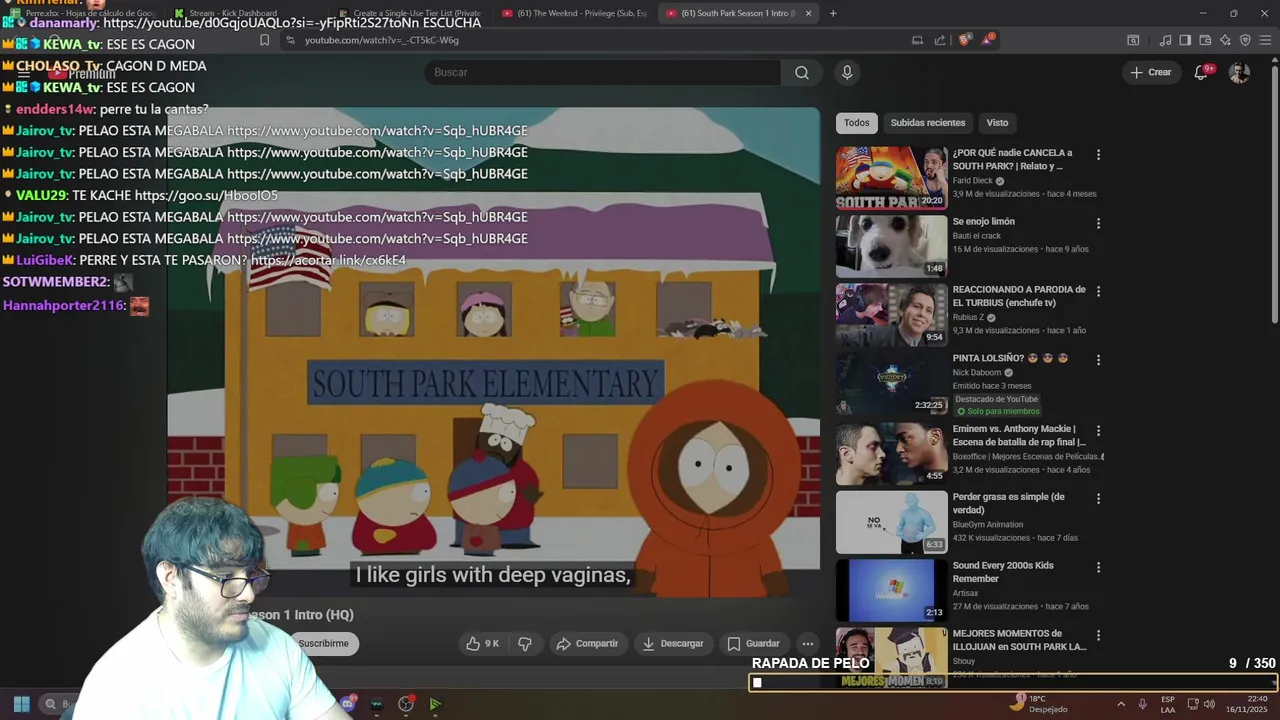This screenshot has height=720, width=1280.
Task: Like the video with thumbs up
Action: pos(482,644)
